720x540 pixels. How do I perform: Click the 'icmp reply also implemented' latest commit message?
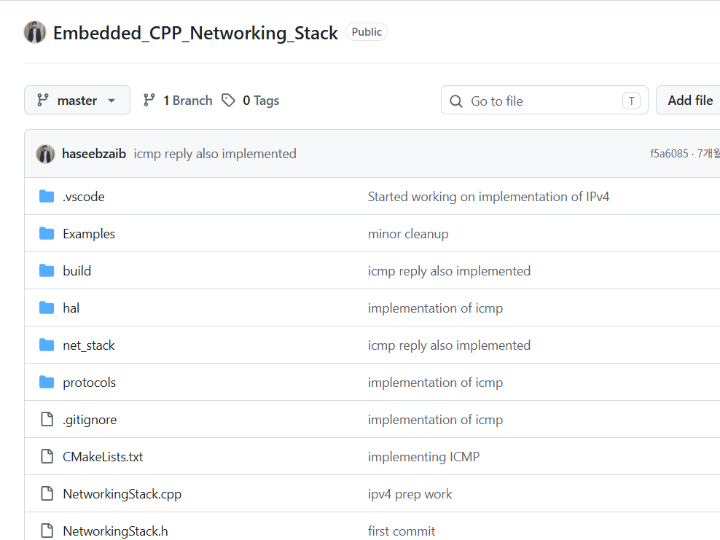(215, 154)
